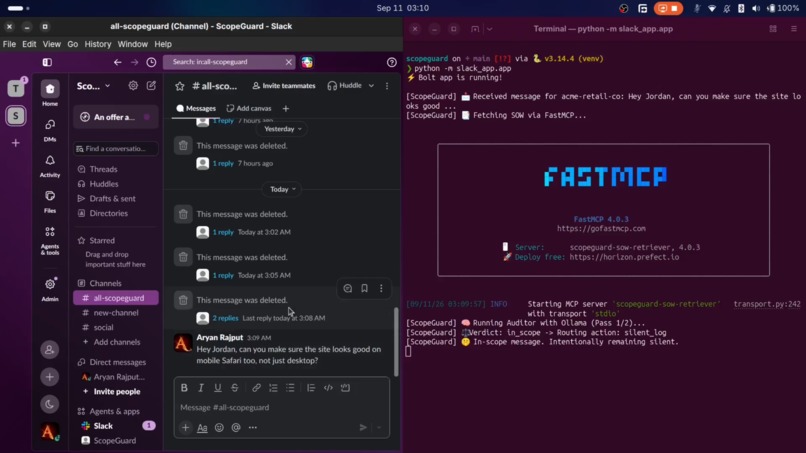Toggle ordered list formatting
Image resolution: width=806 pixels, height=453 pixels.
pyautogui.click(x=273, y=388)
